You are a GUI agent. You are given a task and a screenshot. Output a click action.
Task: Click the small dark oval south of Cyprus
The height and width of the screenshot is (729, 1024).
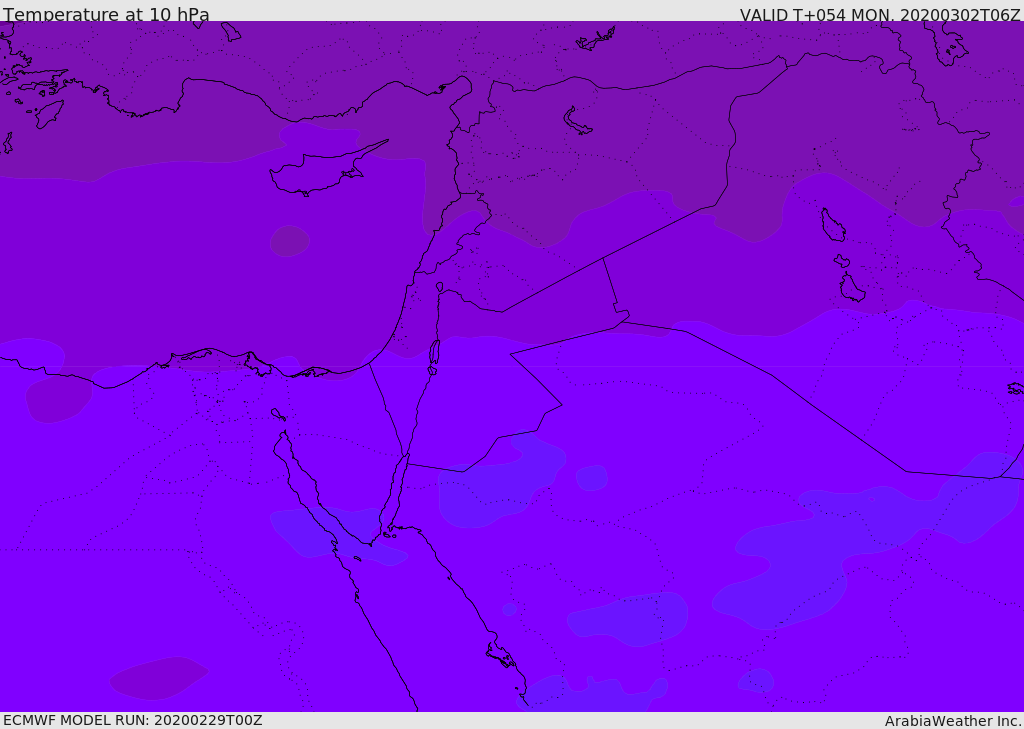289,241
